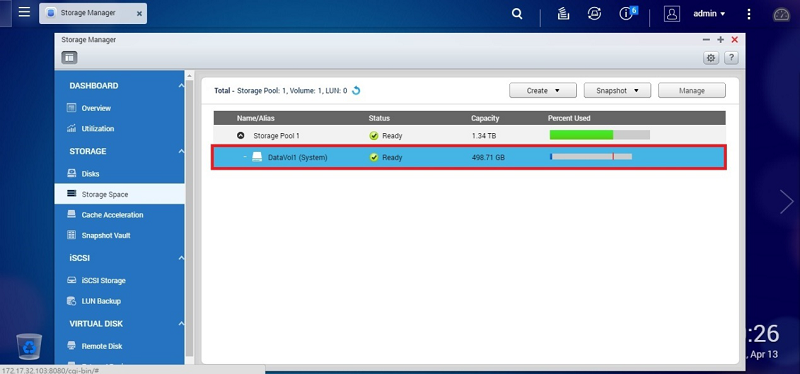
Task: Click the admin user avatar icon
Action: (x=671, y=14)
